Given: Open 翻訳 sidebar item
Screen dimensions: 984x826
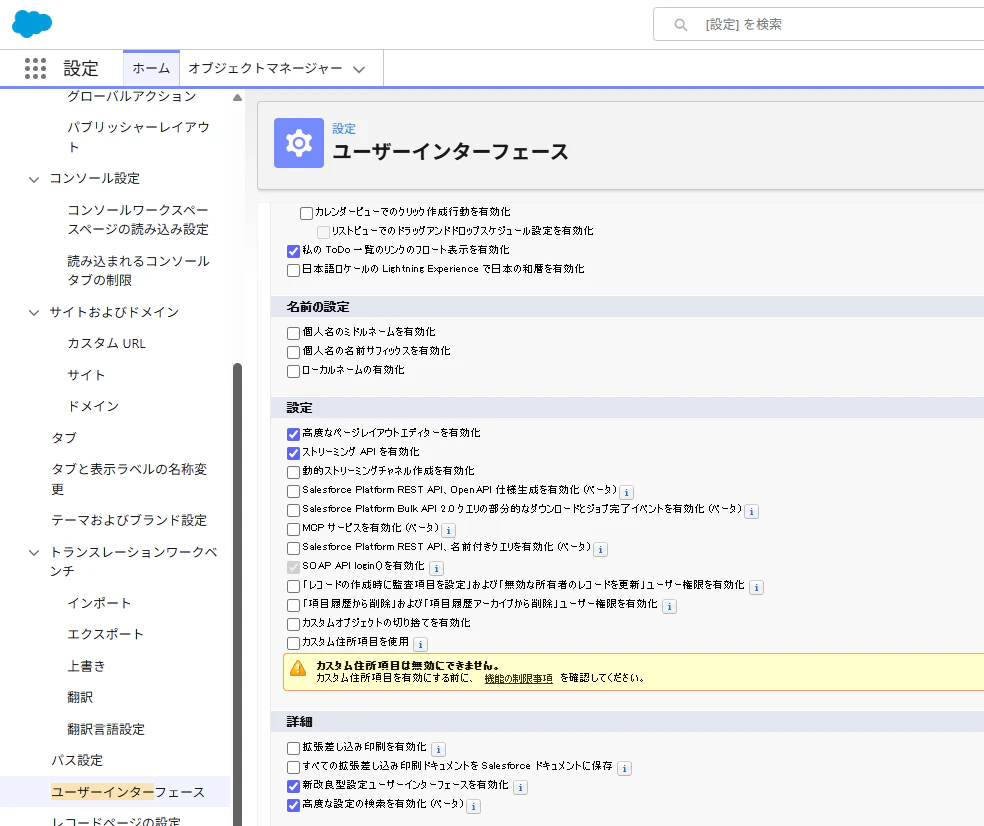Looking at the screenshot, I should 80,697.
